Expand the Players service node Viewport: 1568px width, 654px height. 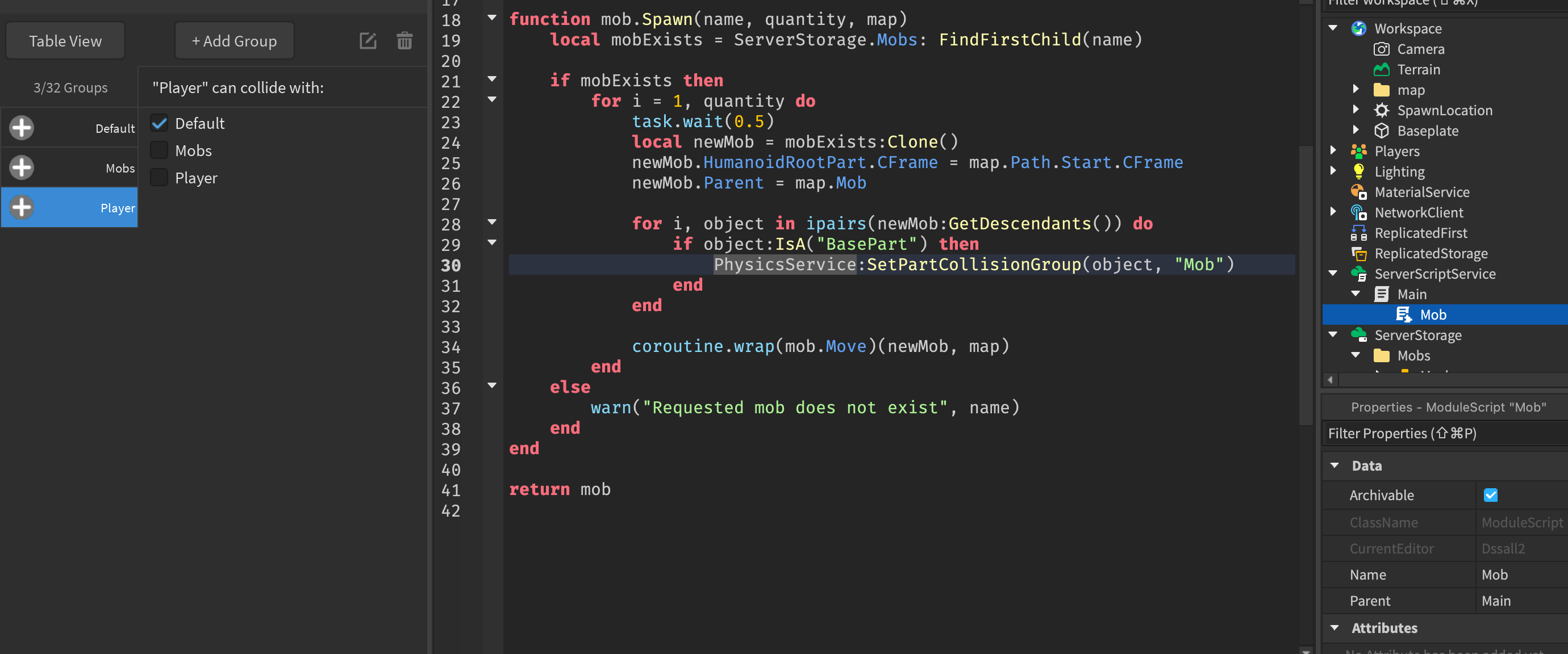point(1333,151)
